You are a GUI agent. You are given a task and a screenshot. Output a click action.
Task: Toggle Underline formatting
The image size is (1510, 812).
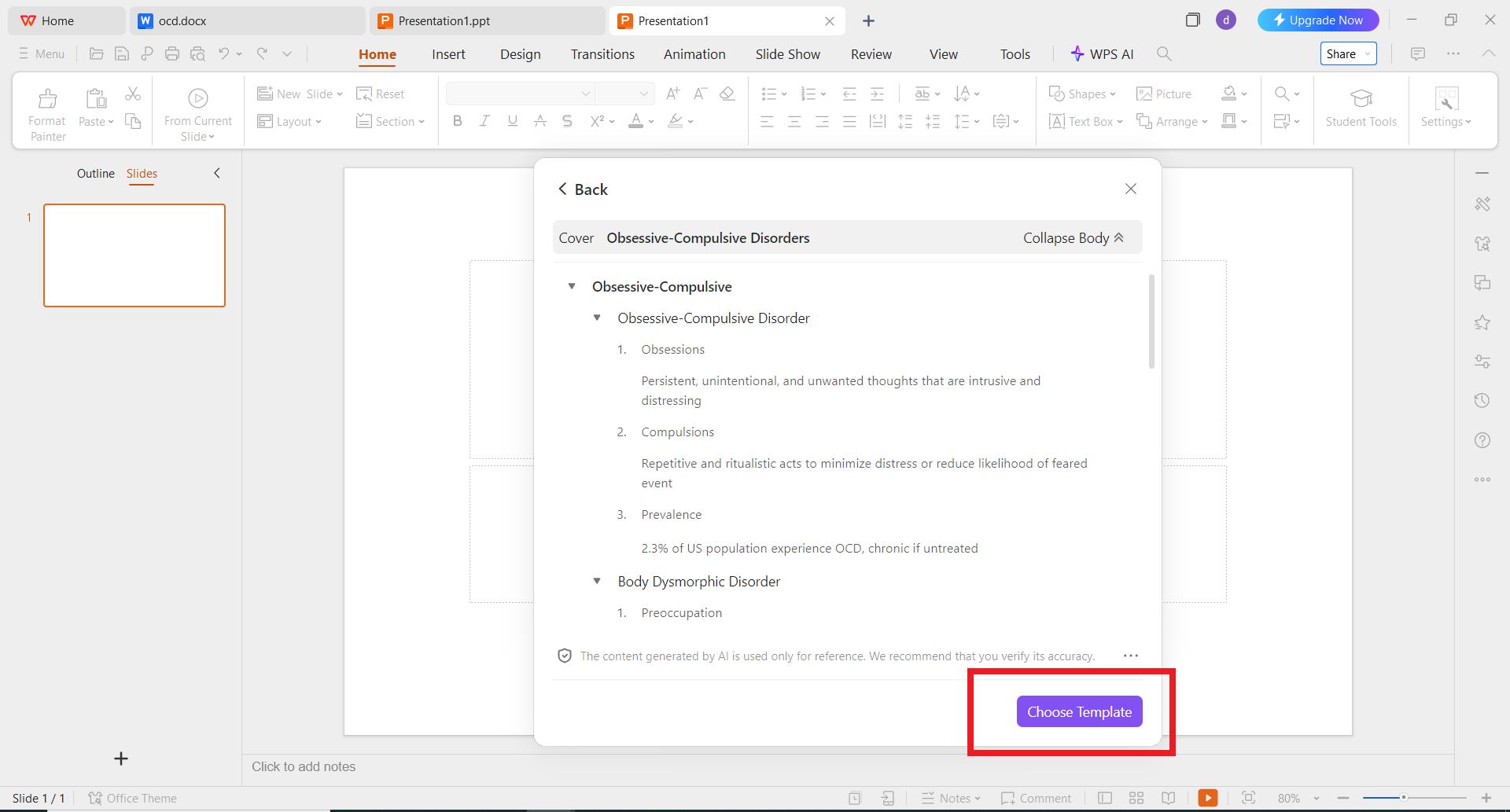512,121
